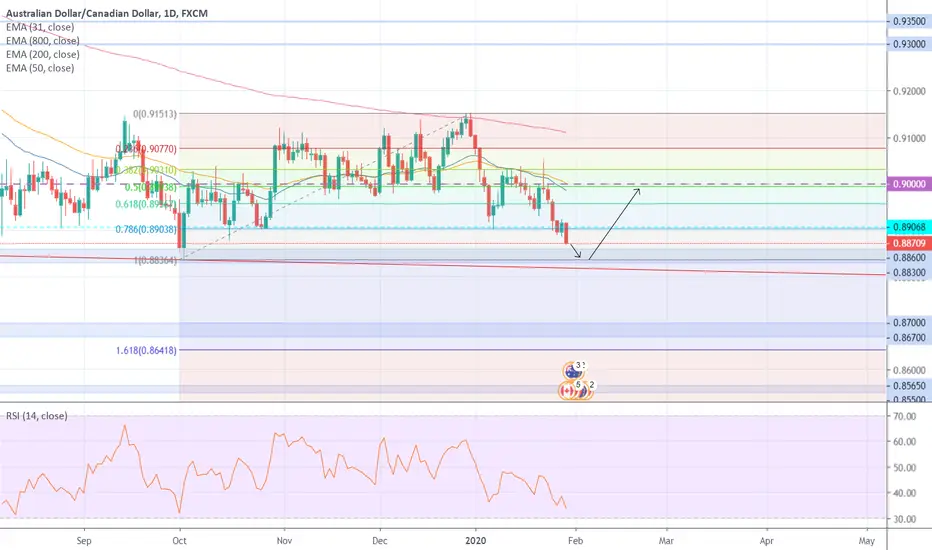The height and width of the screenshot is (550, 932).
Task: Select the EMA (31, close) indicator legend
Action: [x=40, y=27]
